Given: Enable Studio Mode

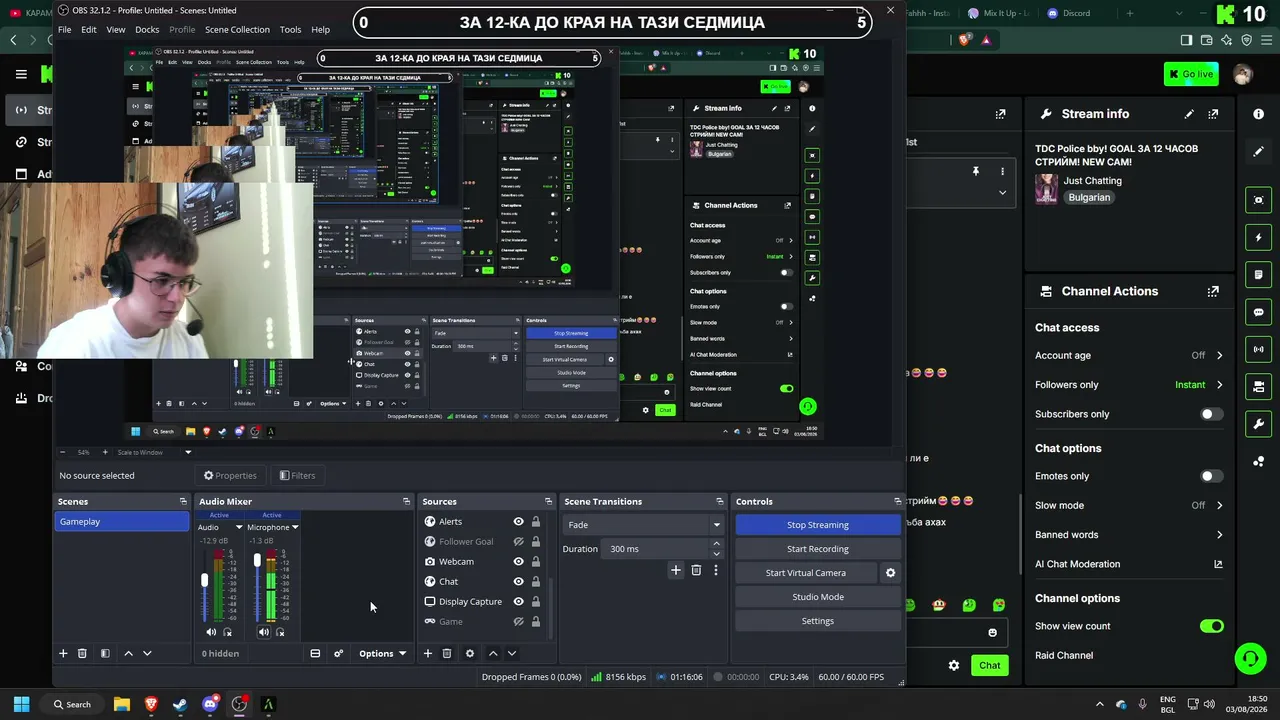Looking at the screenshot, I should pos(818,597).
